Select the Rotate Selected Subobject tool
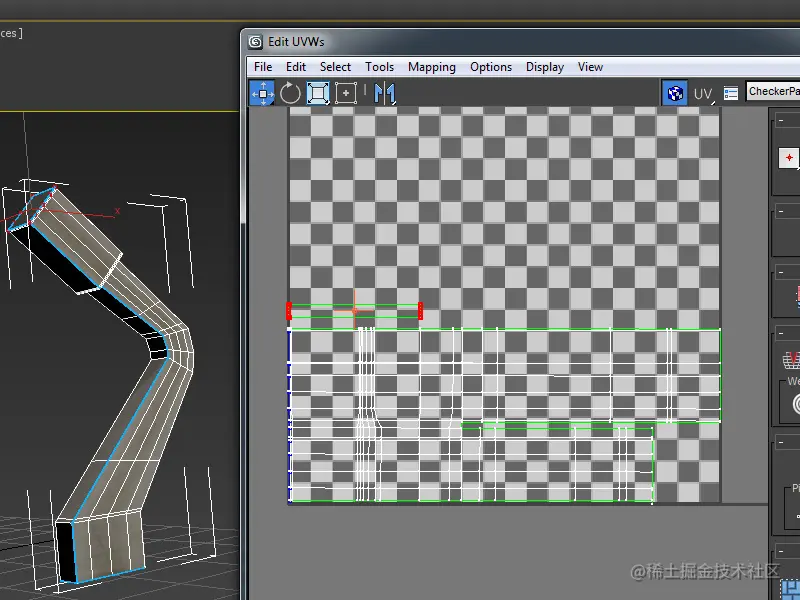 (x=290, y=93)
